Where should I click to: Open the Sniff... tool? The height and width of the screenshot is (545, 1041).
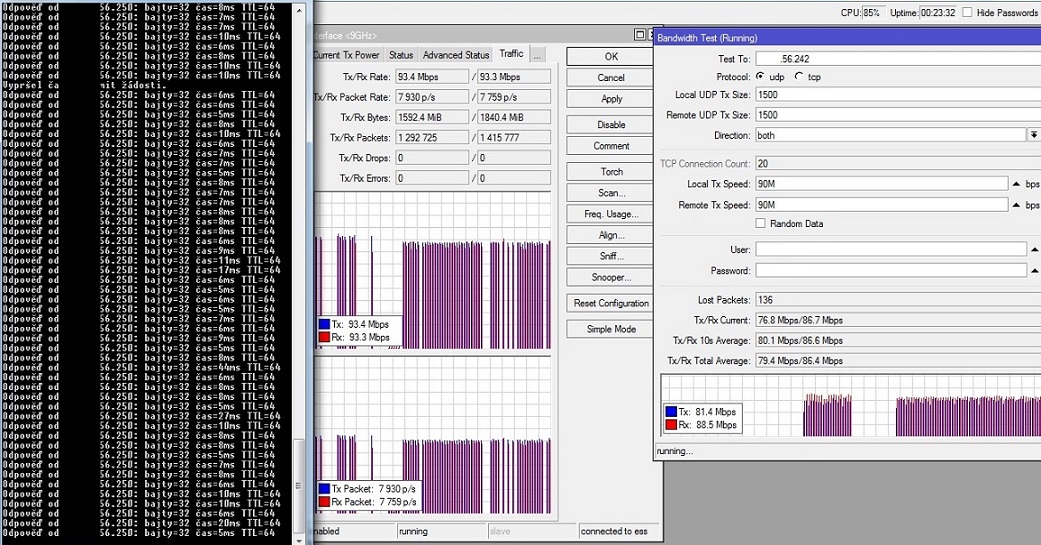611,256
